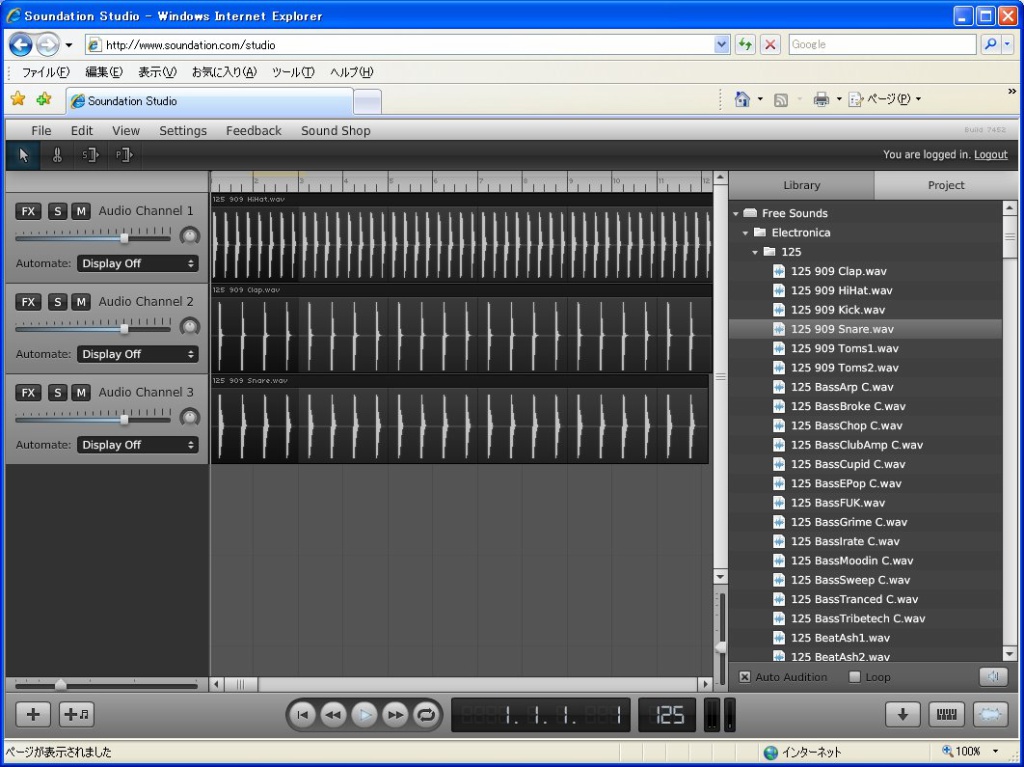Open Automate dropdown for Audio Channel 1
This screenshot has width=1024, height=767.
(x=138, y=263)
